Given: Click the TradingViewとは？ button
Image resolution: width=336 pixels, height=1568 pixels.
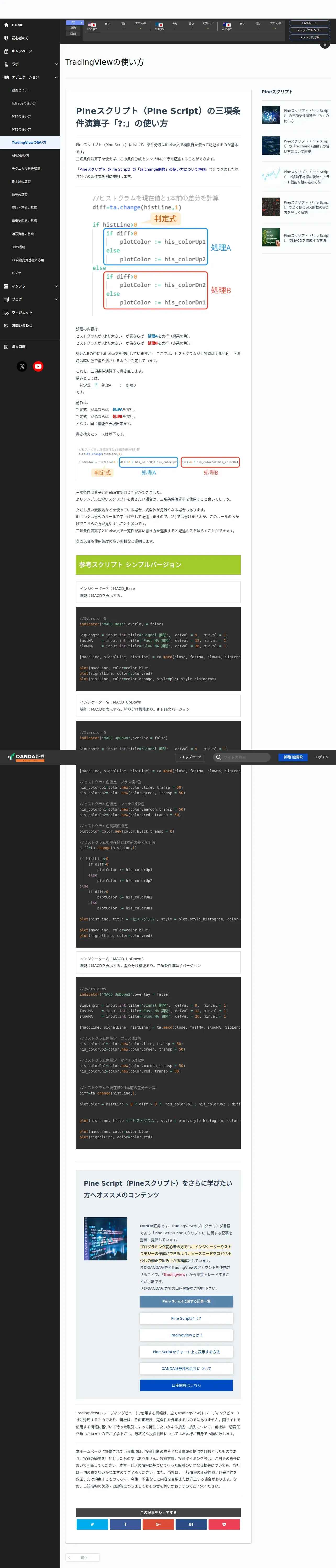Looking at the screenshot, I should tap(186, 1335).
